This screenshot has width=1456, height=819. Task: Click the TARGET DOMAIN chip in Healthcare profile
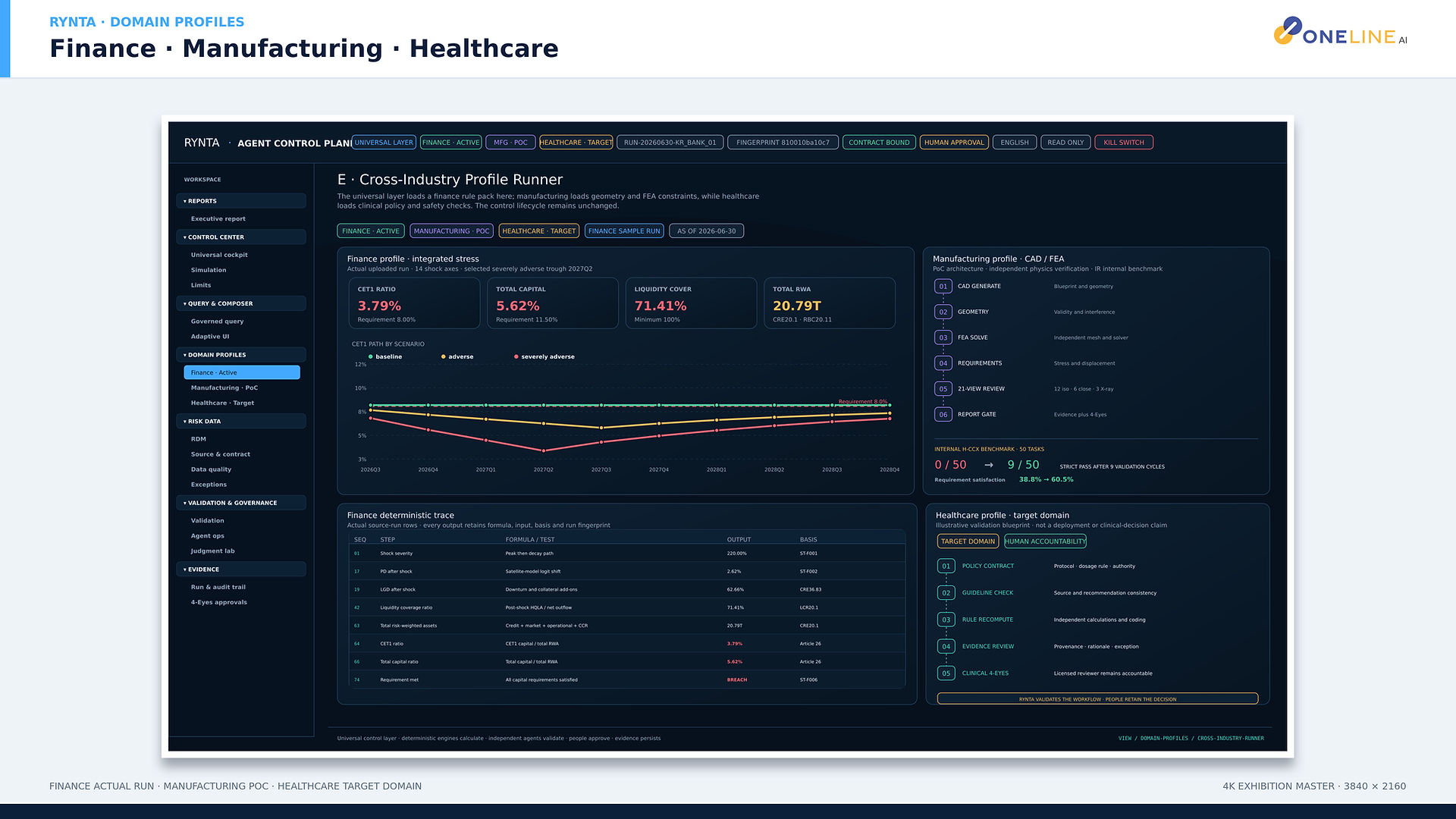(x=968, y=541)
